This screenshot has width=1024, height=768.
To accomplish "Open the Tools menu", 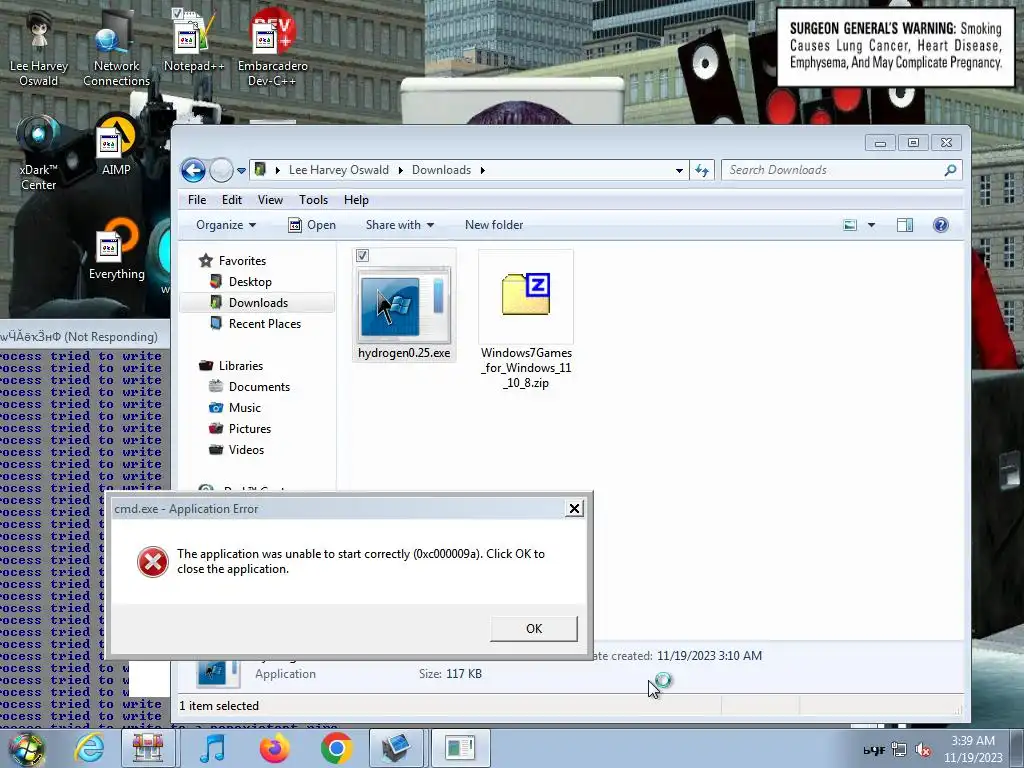I will click(x=313, y=200).
